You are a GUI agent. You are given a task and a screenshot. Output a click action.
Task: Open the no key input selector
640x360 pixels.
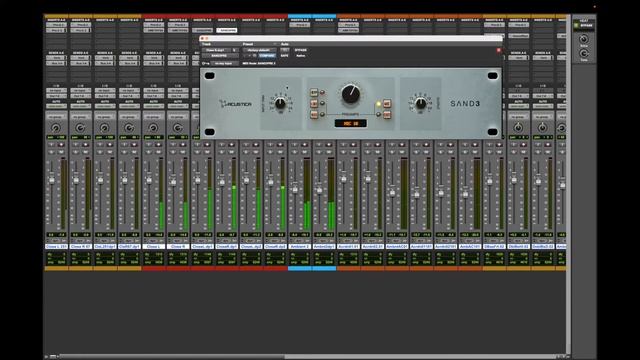[x=224, y=64]
